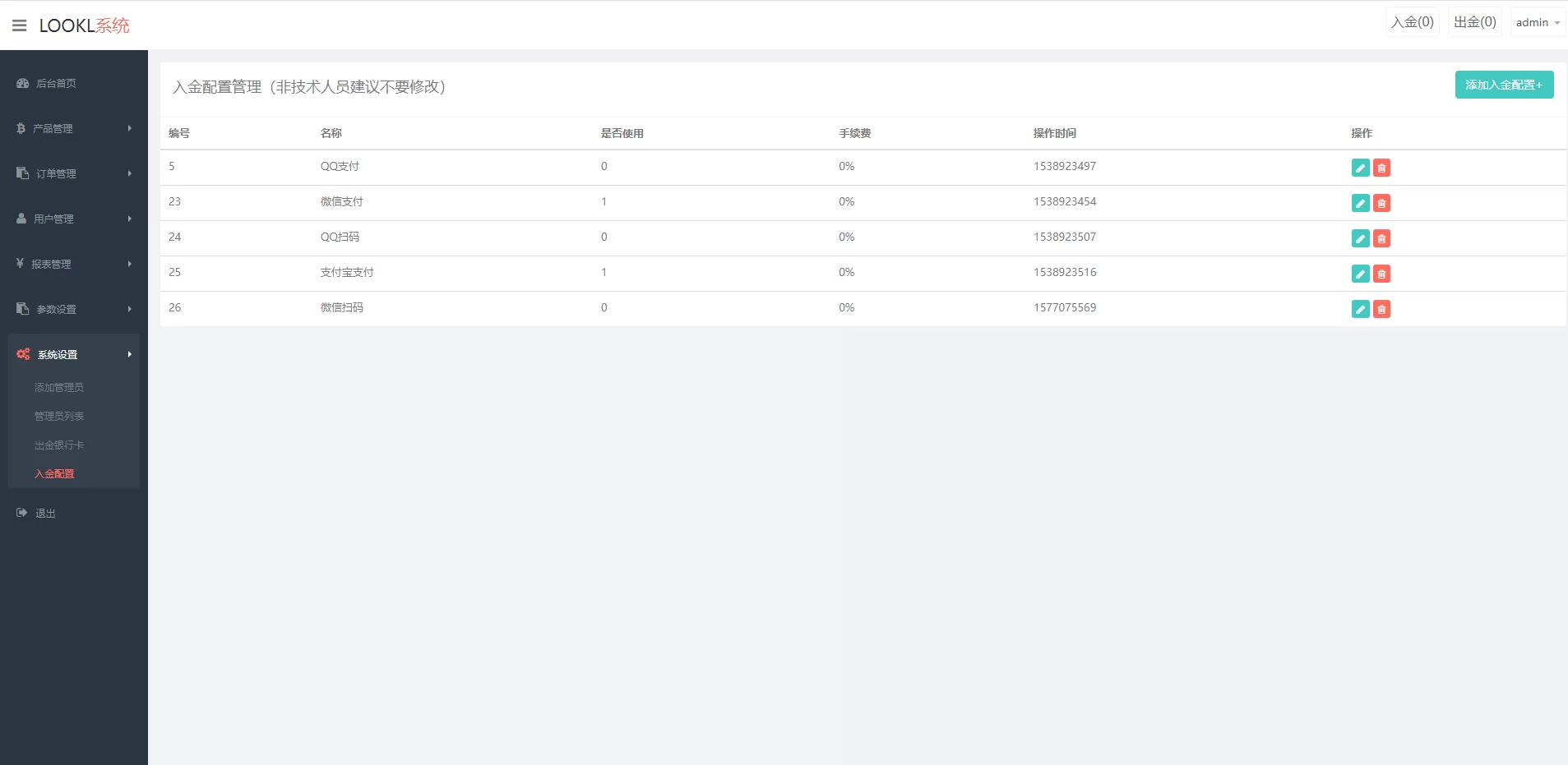Click edit pencil icon for QQ支付 row
The image size is (1568, 765).
[1360, 168]
